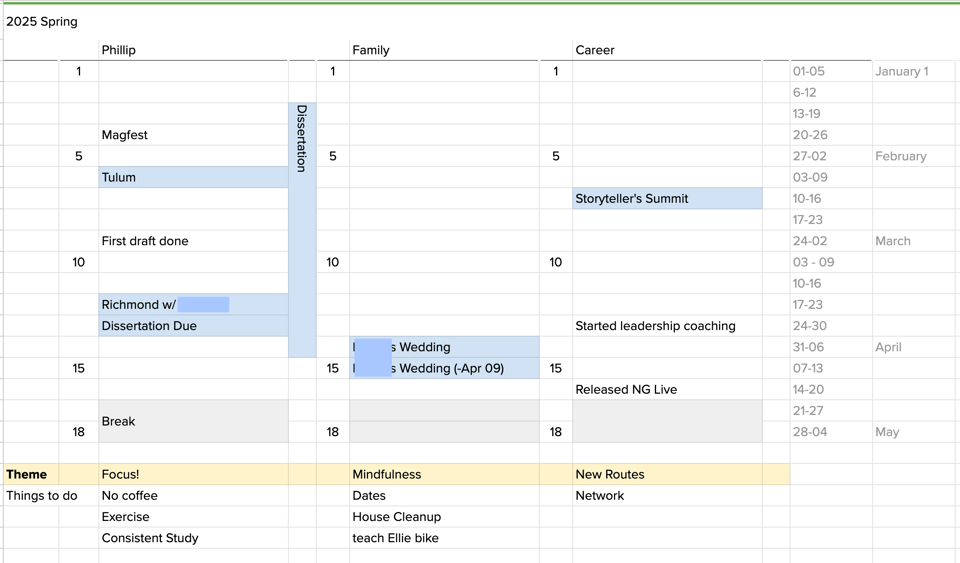The width and height of the screenshot is (960, 563).
Task: Select the "Dissertation Due" cell
Action: click(x=193, y=326)
